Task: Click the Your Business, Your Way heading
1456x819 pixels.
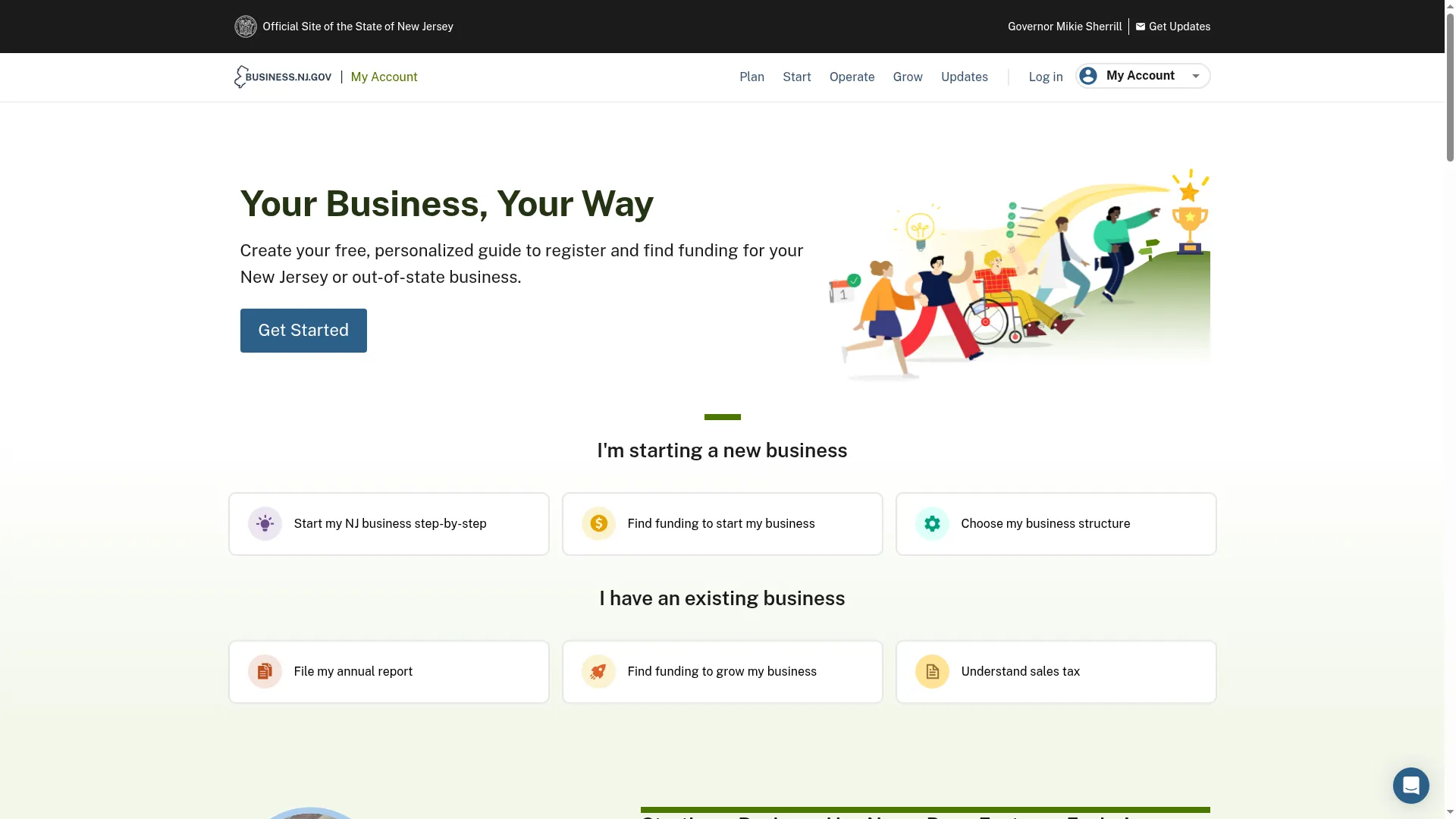Action: [447, 203]
